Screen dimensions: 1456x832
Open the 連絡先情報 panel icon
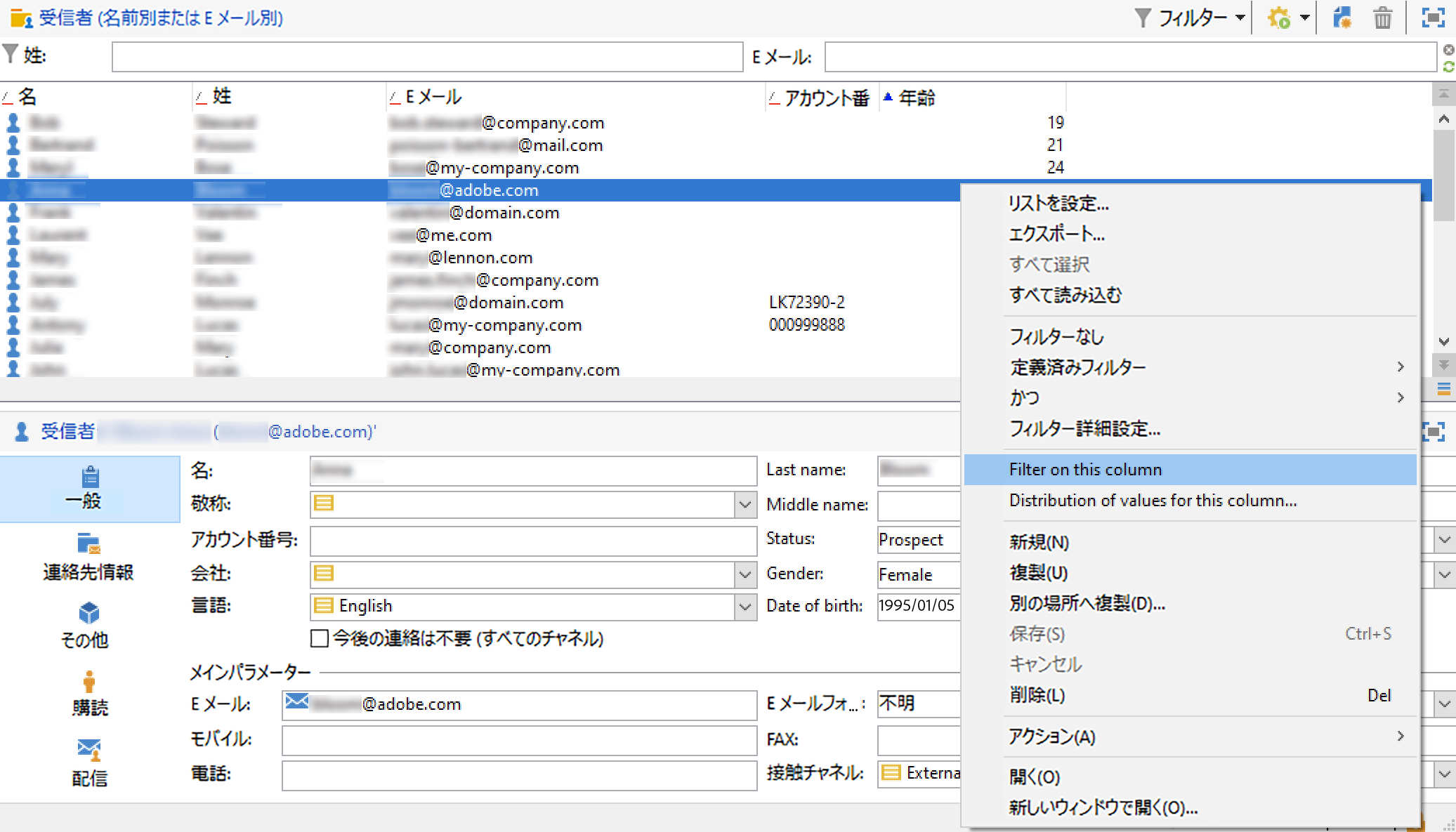tap(88, 544)
